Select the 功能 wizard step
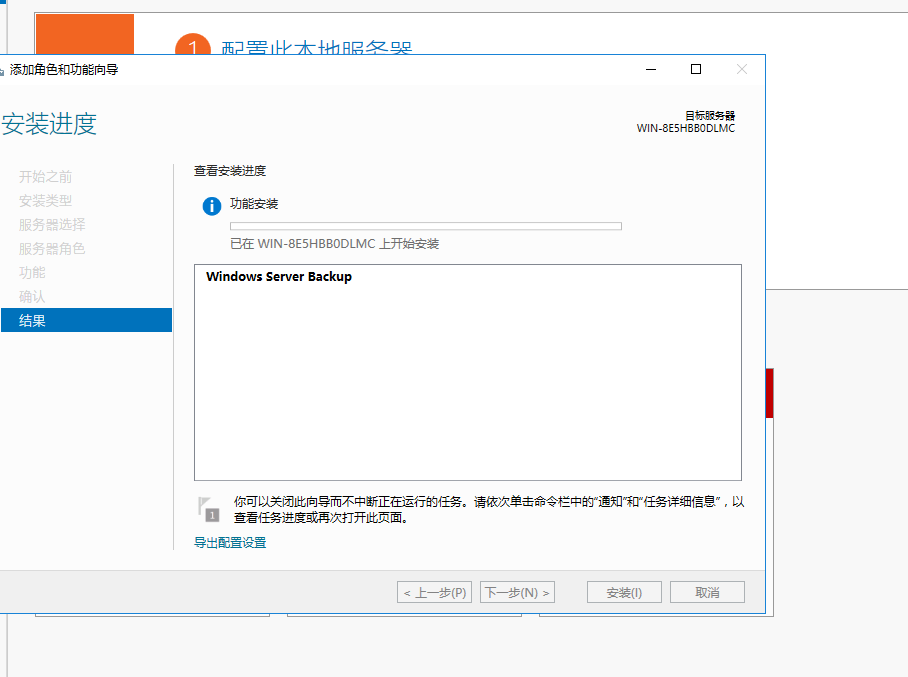This screenshot has width=908, height=677. coord(35,272)
